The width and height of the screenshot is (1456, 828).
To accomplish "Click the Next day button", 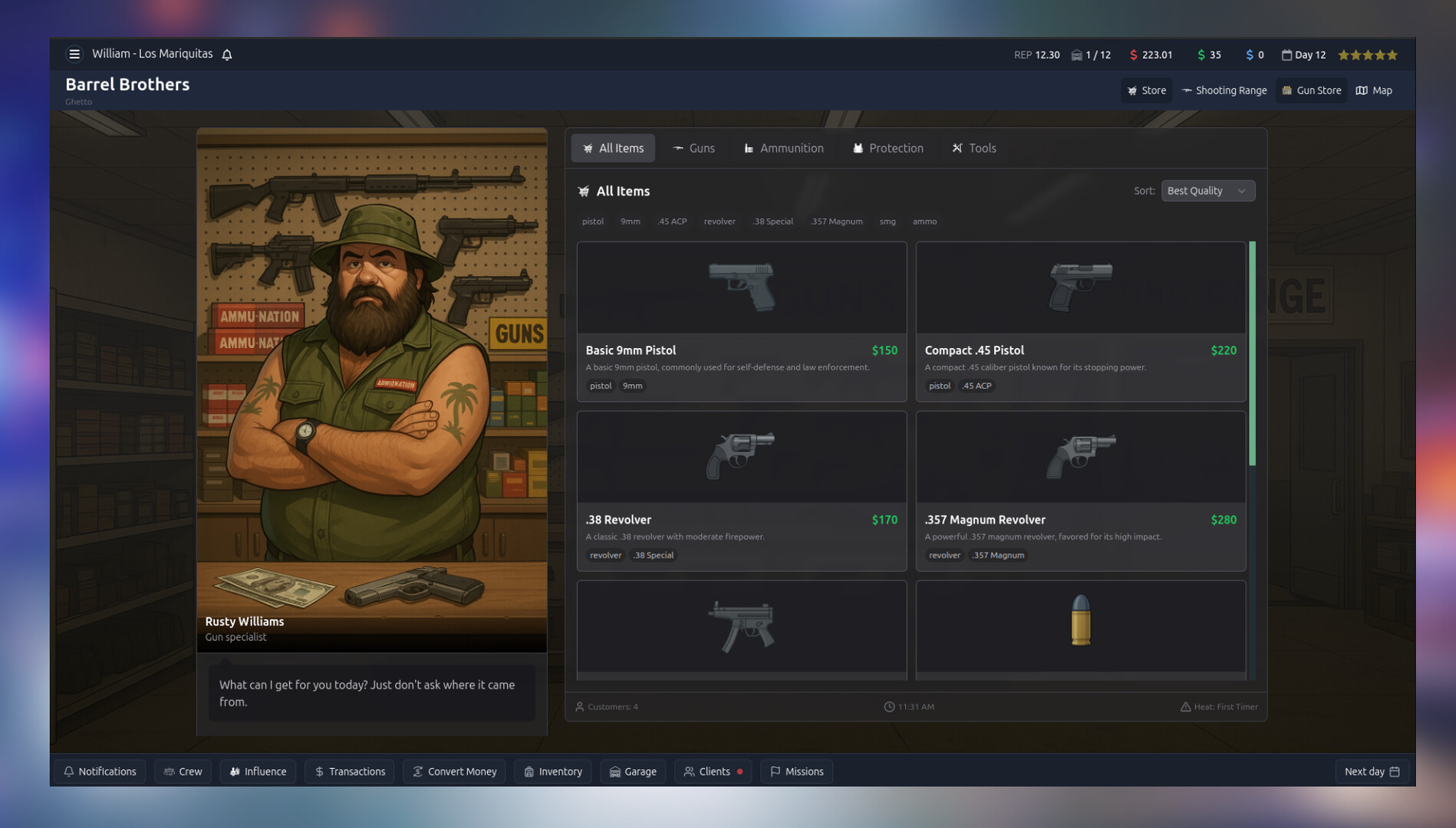I will pos(1371,771).
